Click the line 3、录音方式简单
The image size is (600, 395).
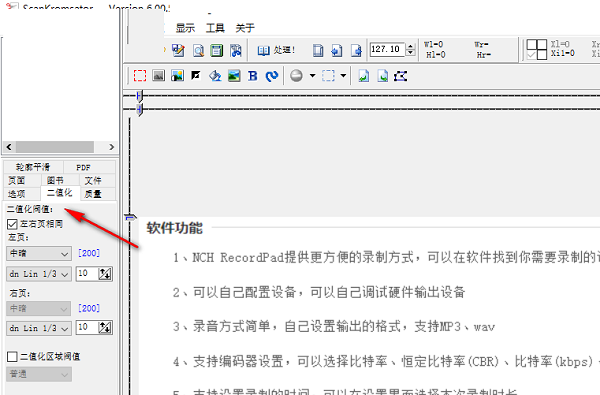click(334, 327)
